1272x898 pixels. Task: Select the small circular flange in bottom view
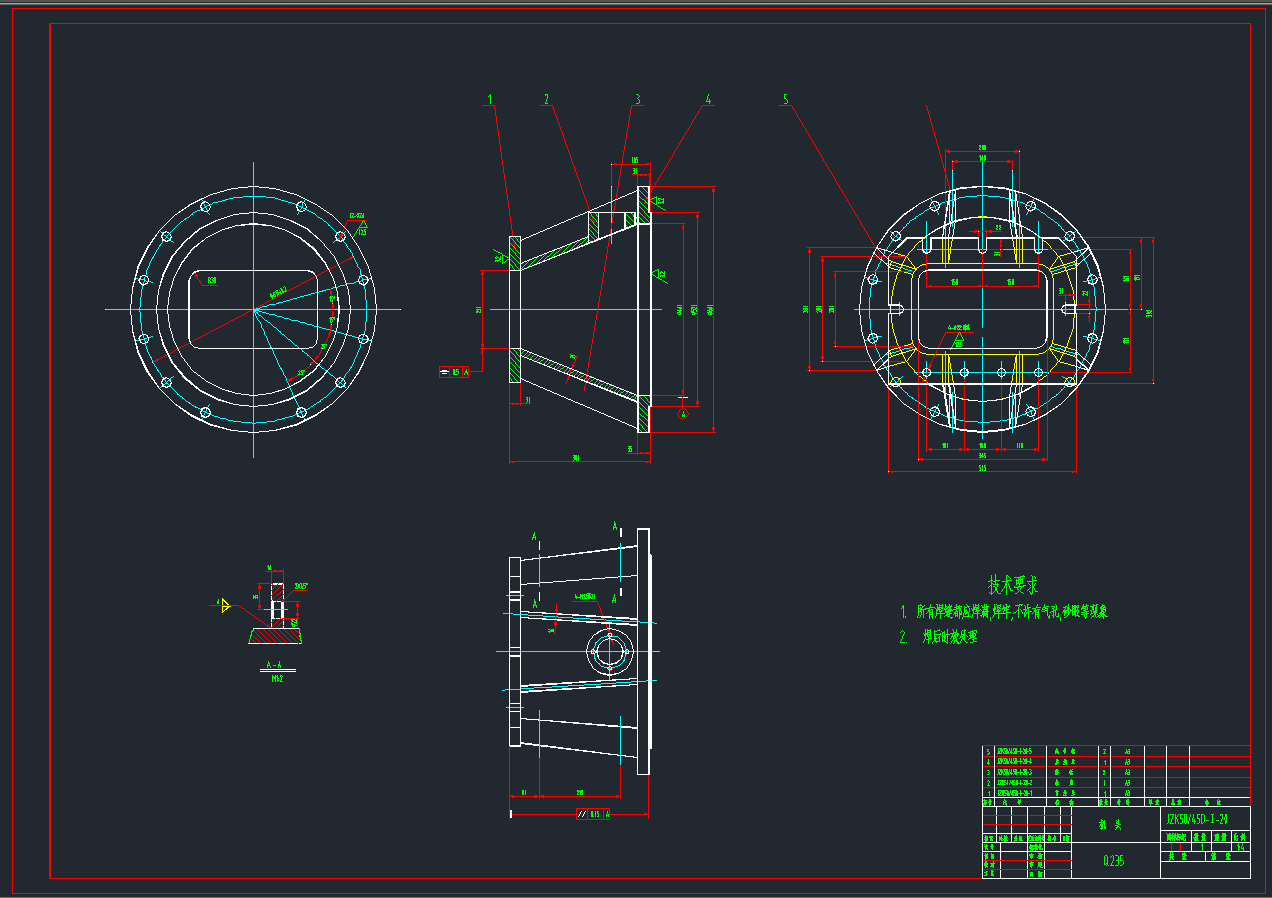pyautogui.click(x=608, y=651)
